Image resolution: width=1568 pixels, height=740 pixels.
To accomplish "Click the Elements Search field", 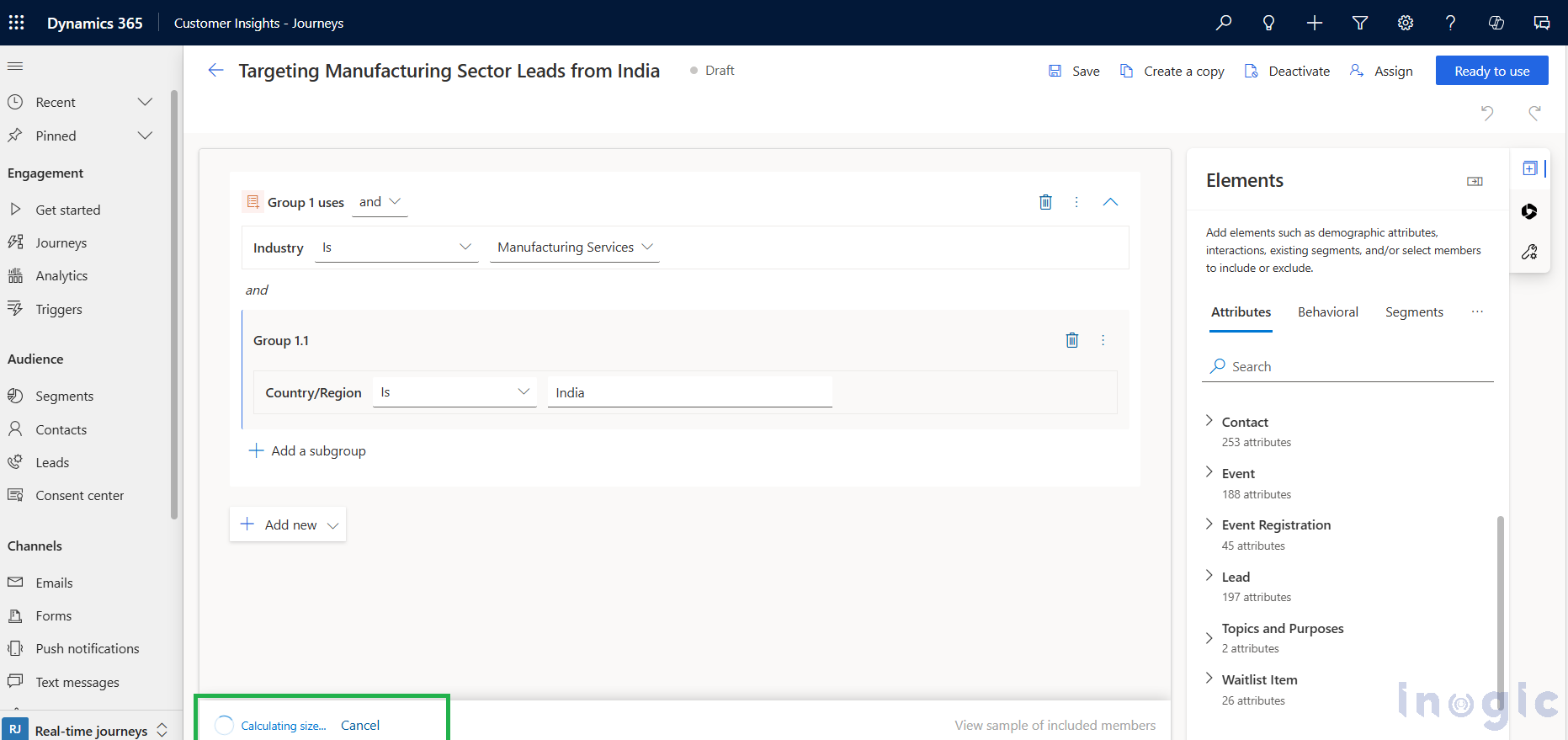I will pos(1347,366).
